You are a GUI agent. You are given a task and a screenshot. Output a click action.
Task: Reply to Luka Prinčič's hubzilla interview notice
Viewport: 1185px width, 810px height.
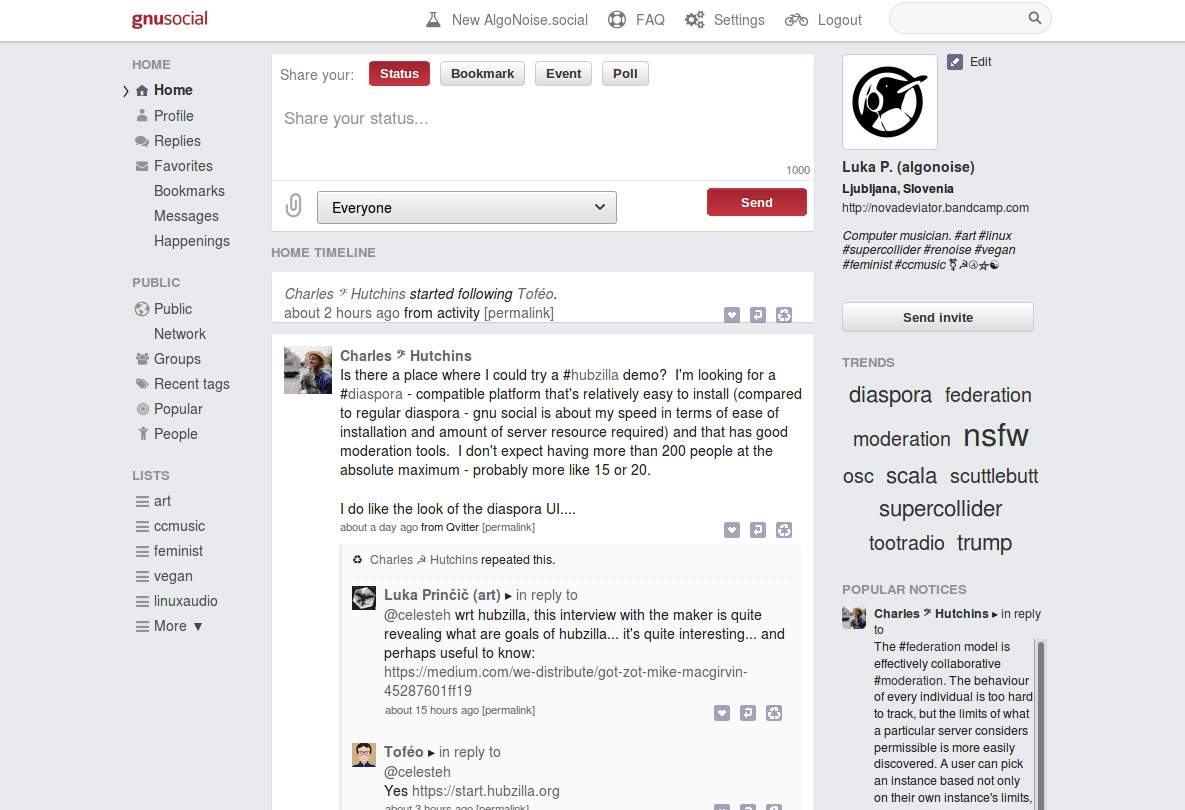pos(747,713)
